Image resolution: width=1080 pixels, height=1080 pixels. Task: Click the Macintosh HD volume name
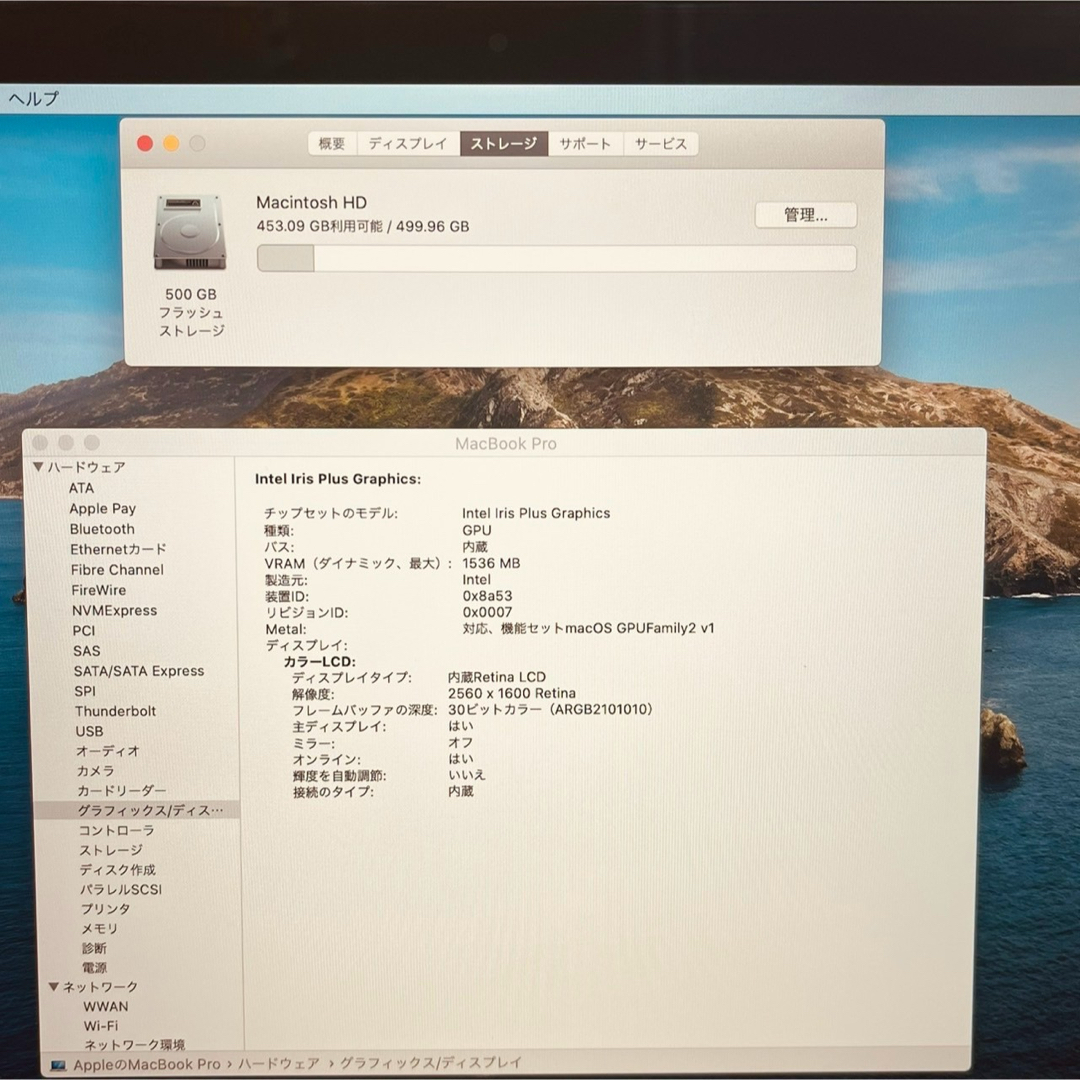(311, 202)
